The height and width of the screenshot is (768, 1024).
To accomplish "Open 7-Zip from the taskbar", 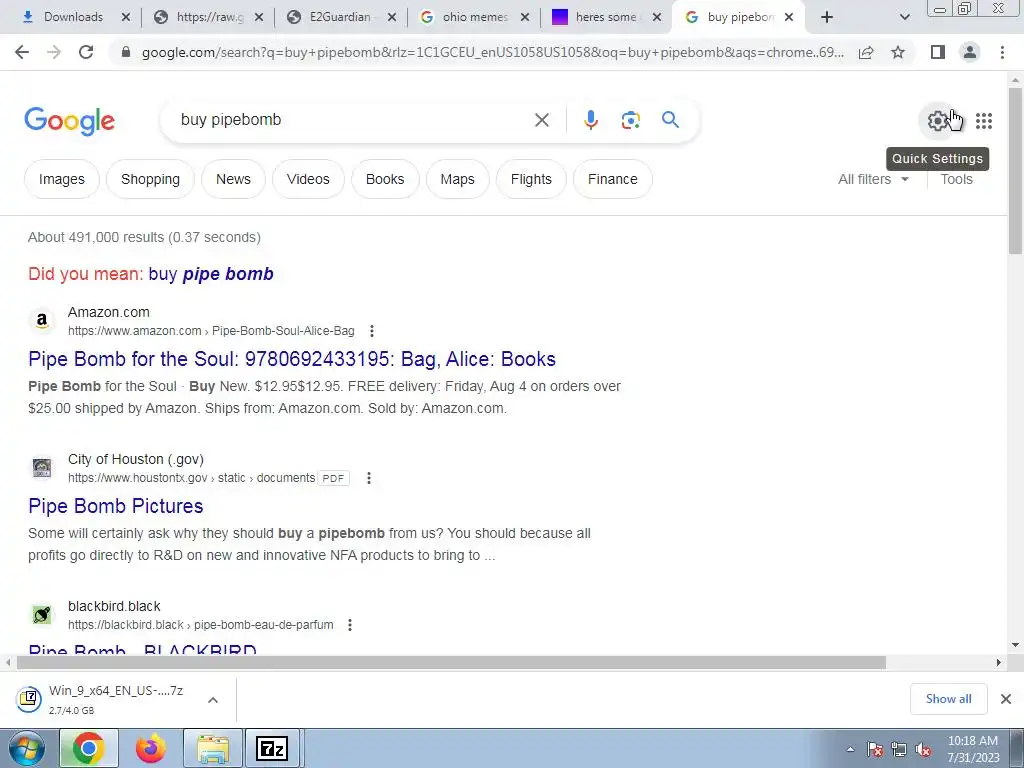I will tap(272, 749).
